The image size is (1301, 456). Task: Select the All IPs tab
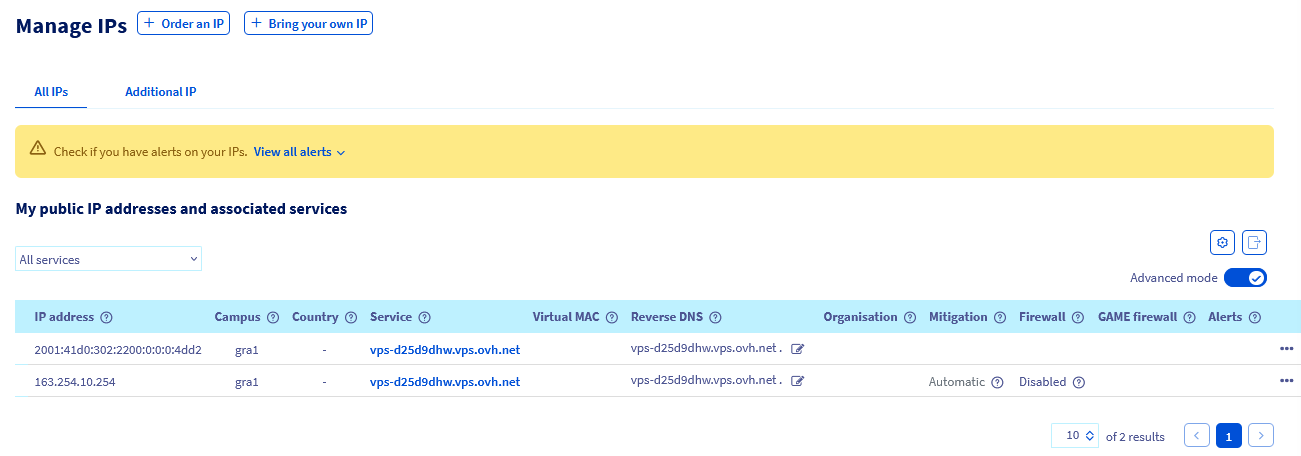51,92
